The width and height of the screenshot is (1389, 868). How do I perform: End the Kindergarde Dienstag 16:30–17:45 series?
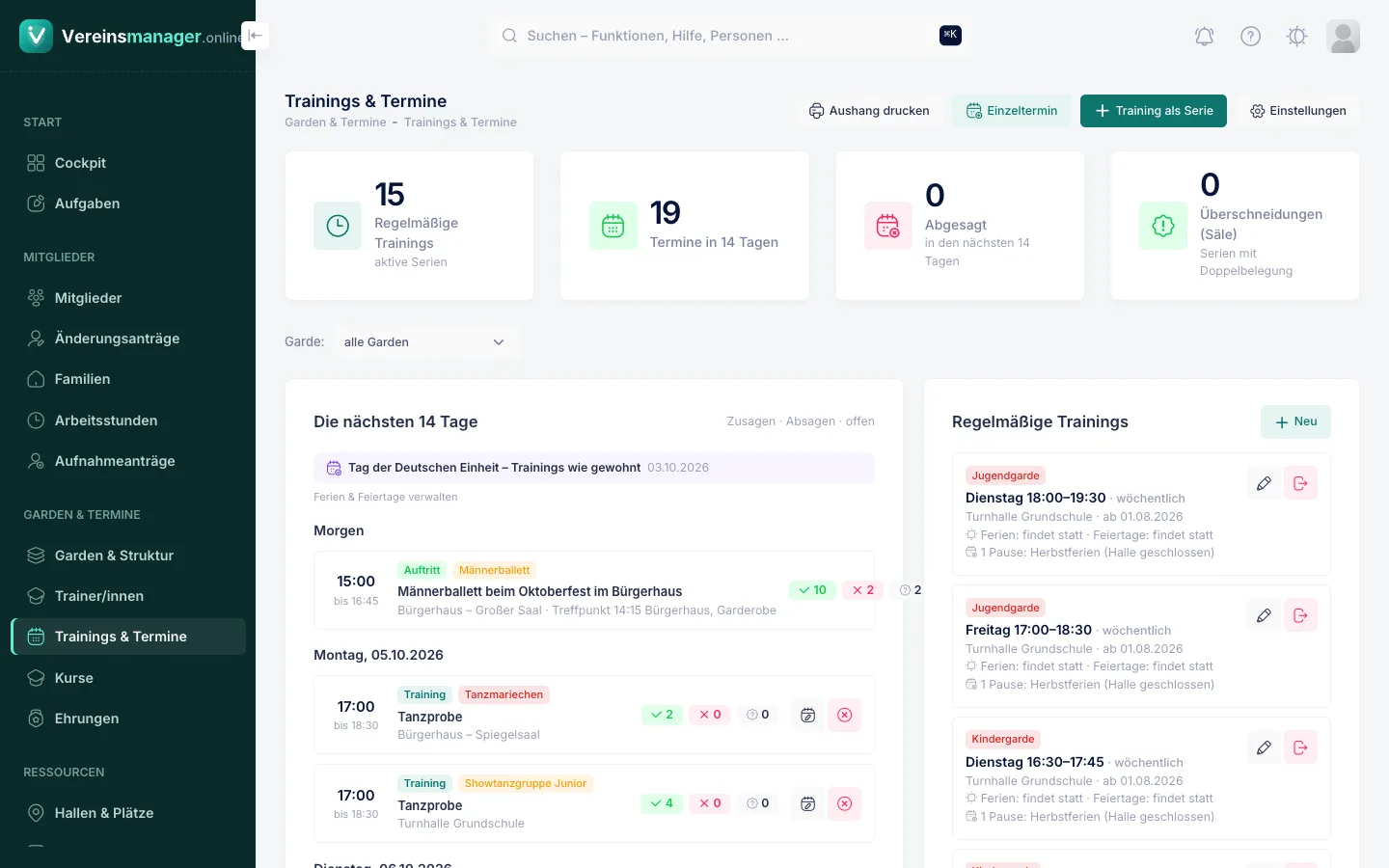click(1300, 747)
